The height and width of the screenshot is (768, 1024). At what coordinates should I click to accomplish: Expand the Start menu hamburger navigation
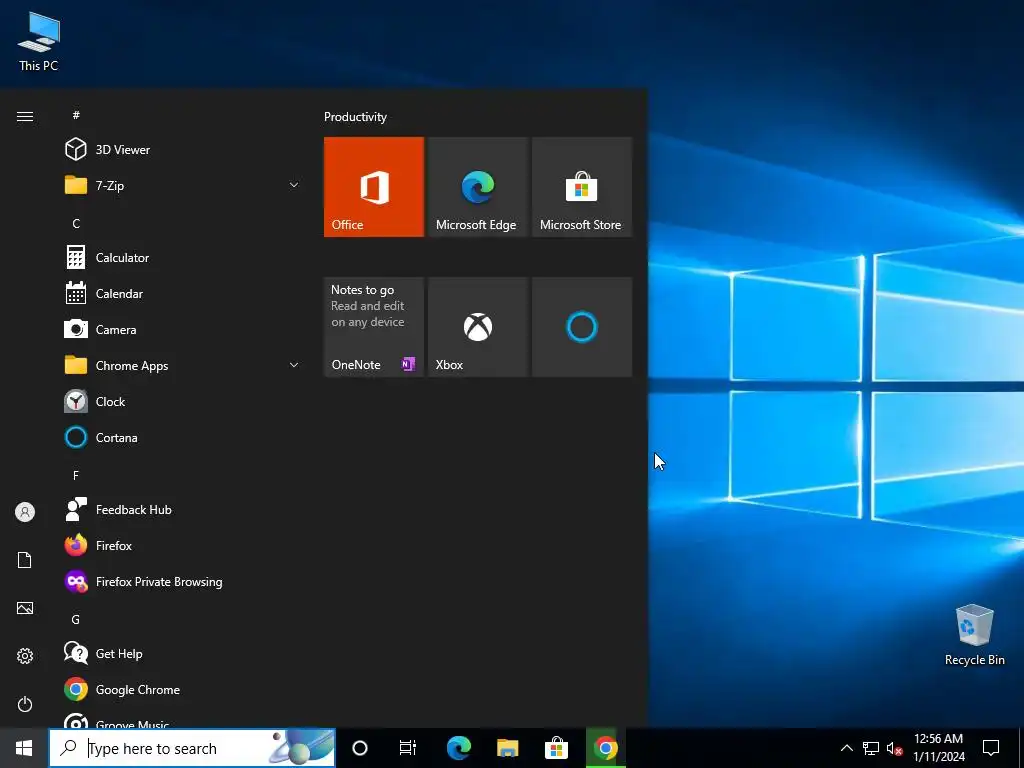pos(25,116)
